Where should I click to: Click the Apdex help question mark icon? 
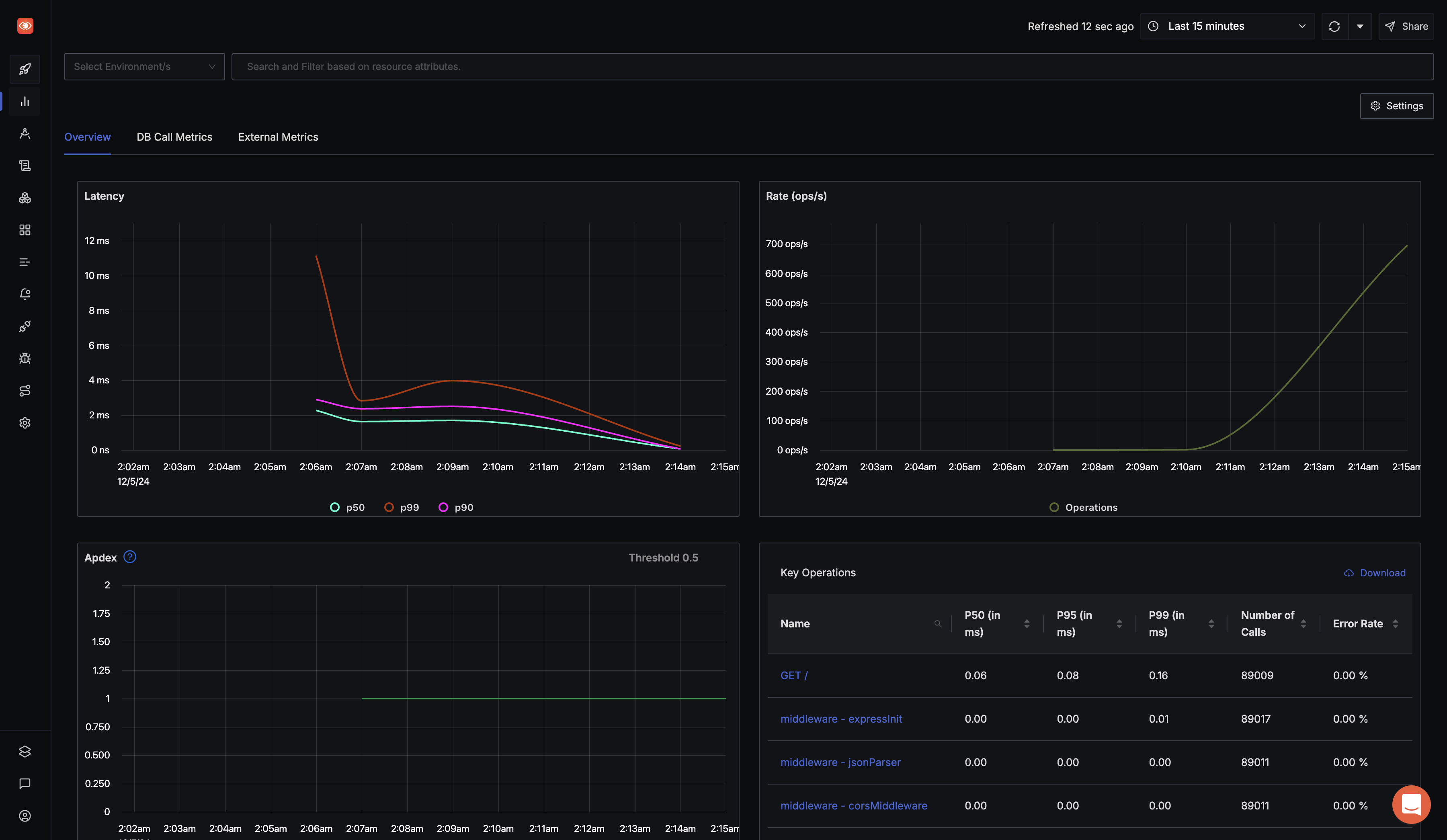(x=130, y=557)
